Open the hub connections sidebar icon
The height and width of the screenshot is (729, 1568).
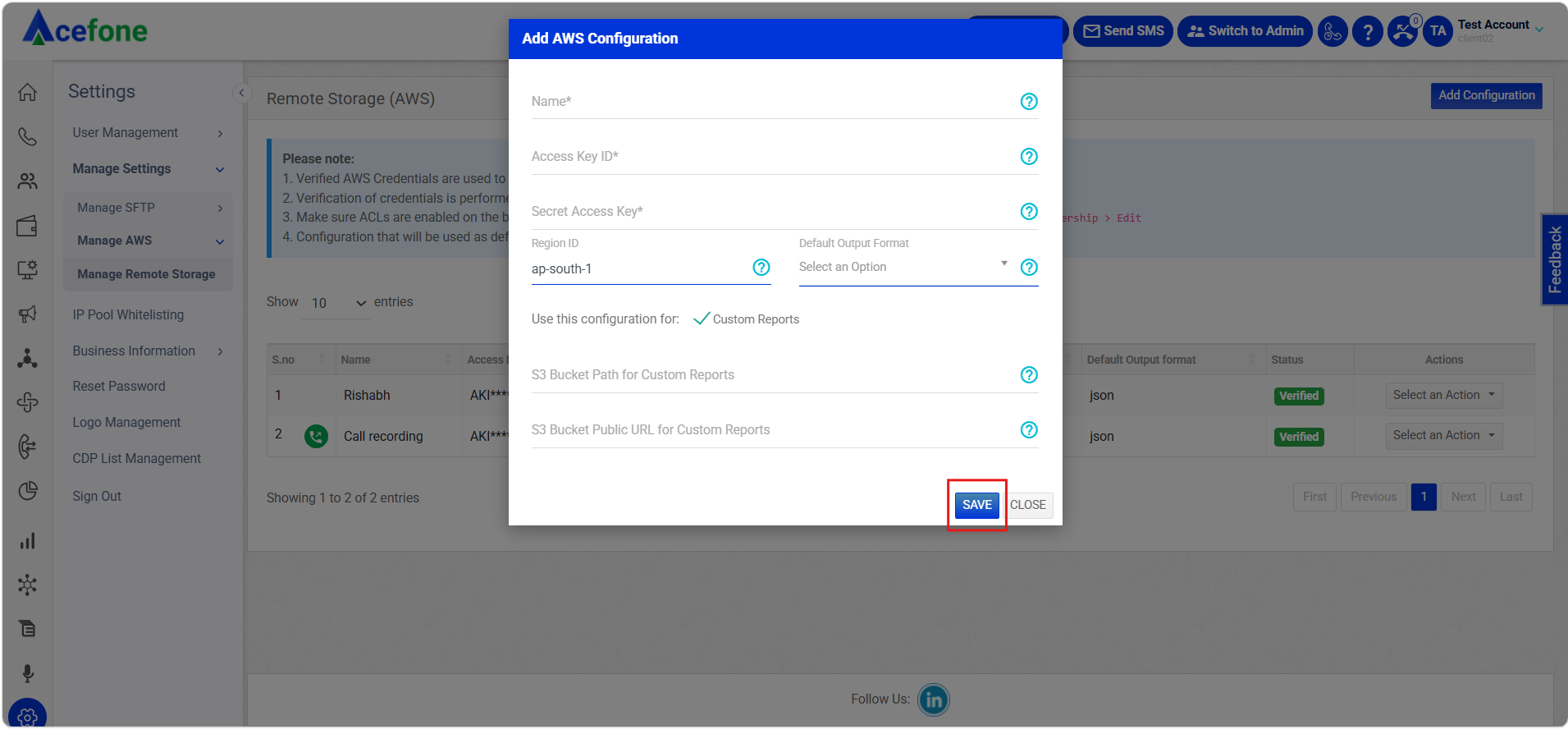coord(27,585)
